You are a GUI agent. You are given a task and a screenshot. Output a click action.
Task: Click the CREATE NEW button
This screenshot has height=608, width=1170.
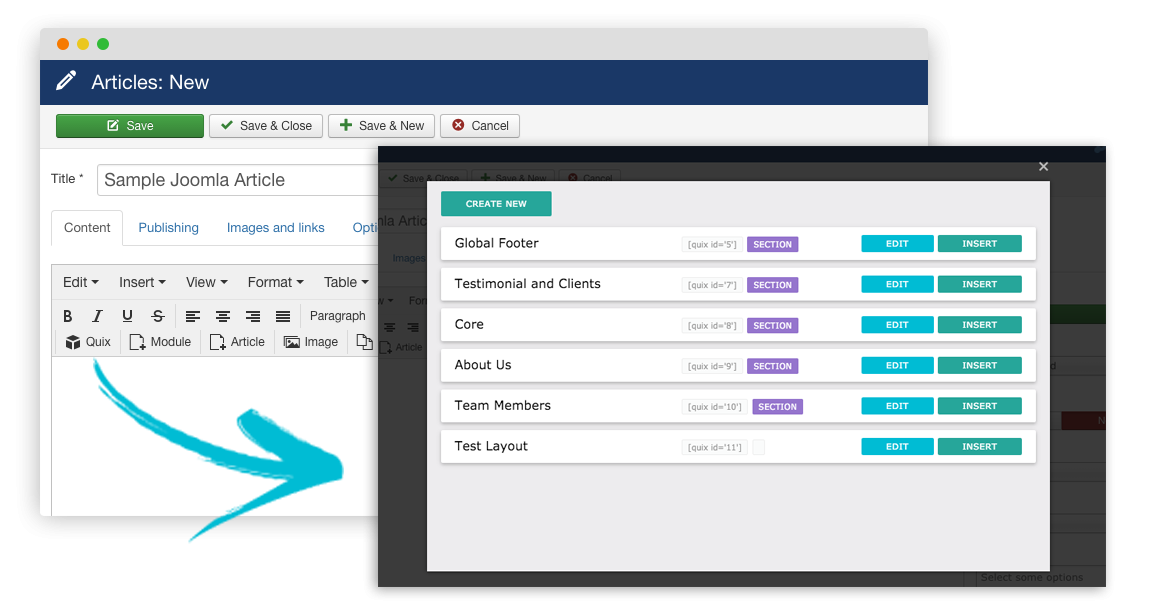point(496,202)
